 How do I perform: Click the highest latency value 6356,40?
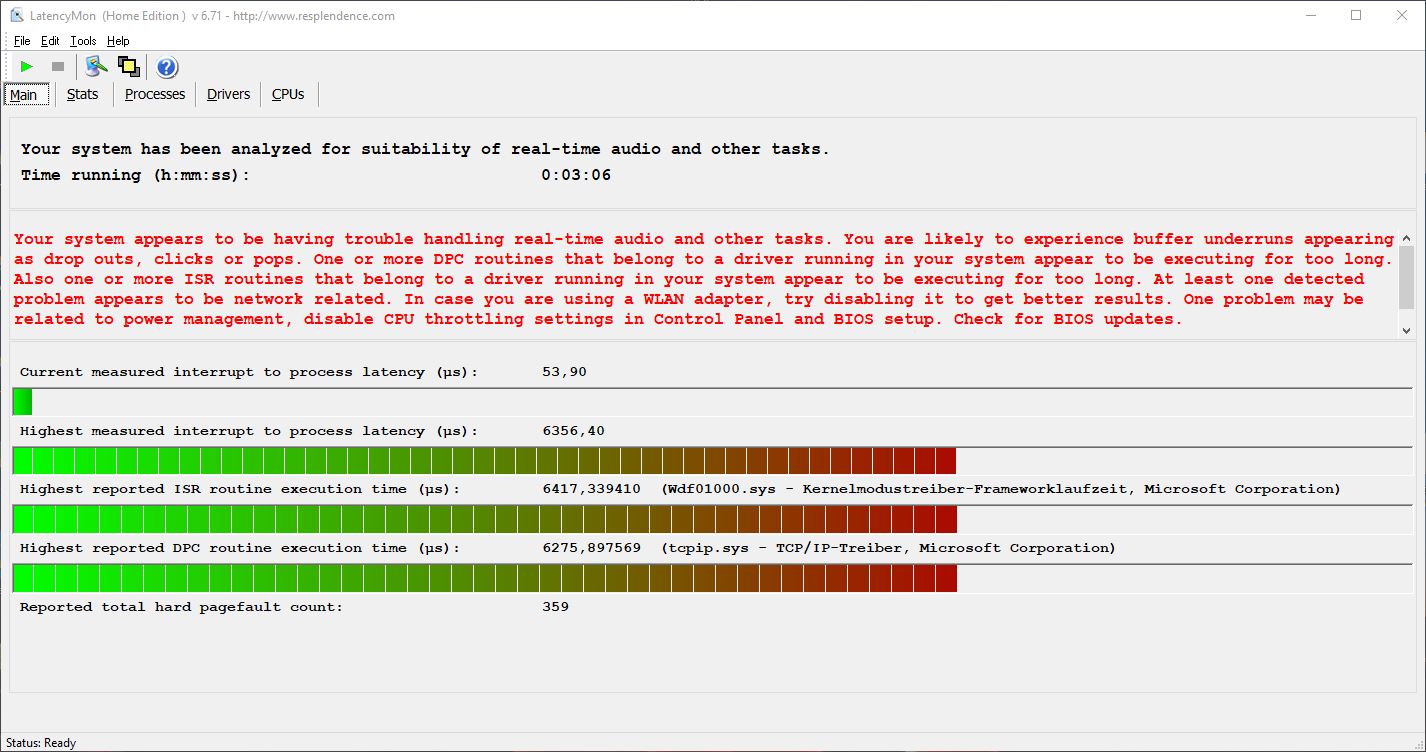tap(573, 431)
